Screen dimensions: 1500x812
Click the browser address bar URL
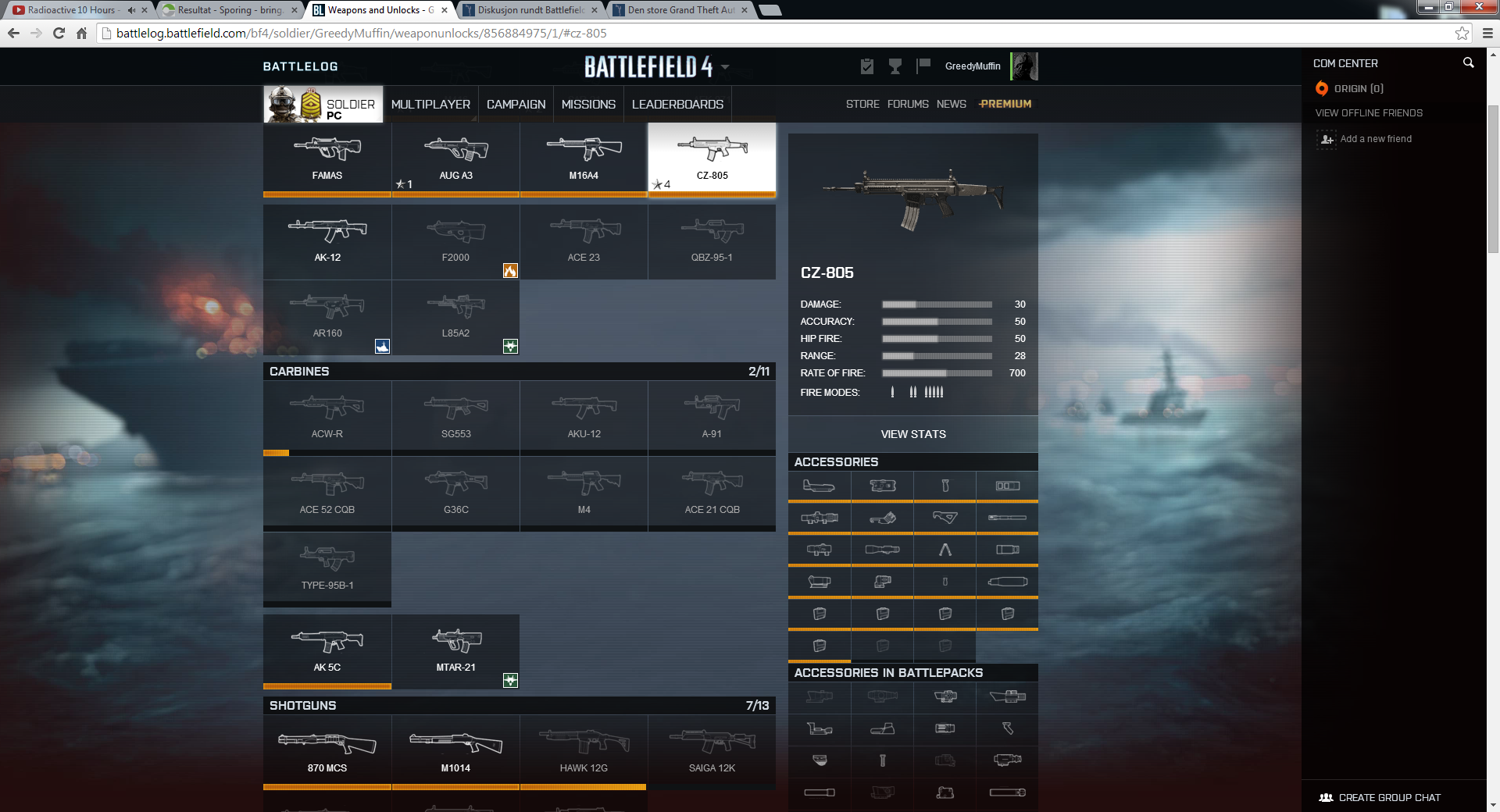(x=362, y=33)
